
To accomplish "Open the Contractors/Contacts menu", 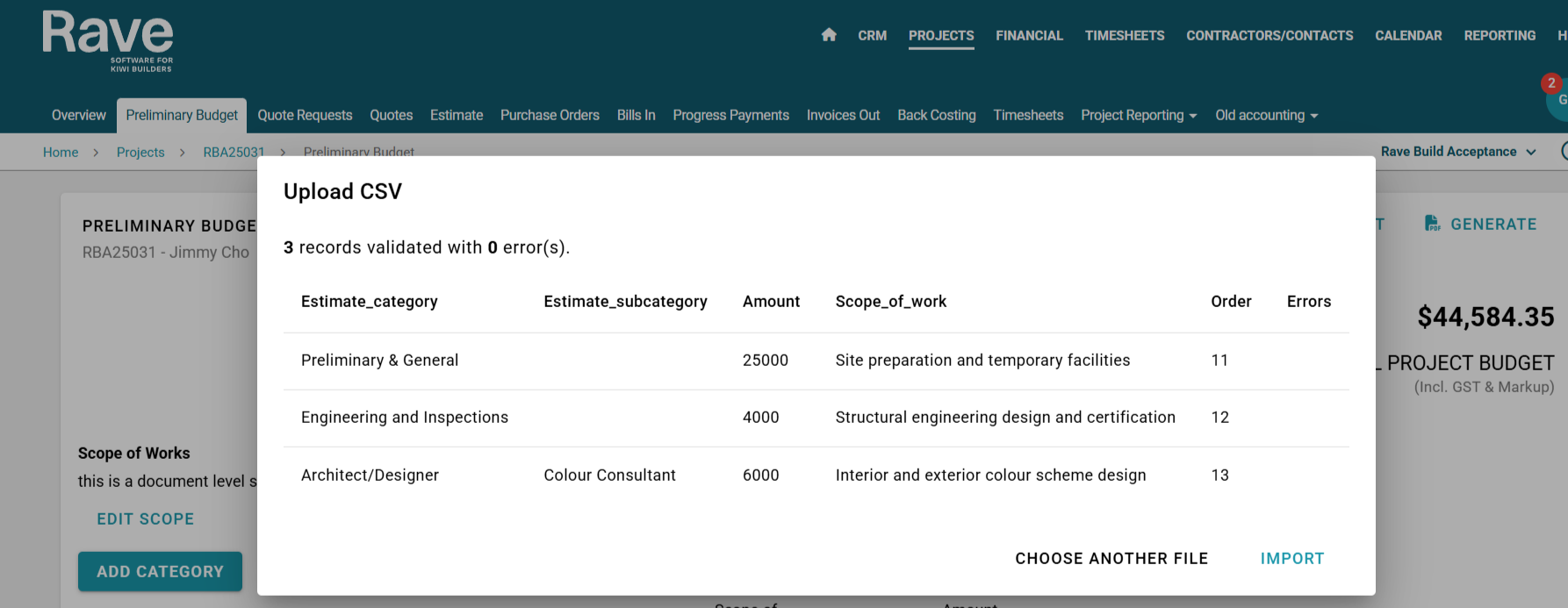I will pyautogui.click(x=1270, y=36).
